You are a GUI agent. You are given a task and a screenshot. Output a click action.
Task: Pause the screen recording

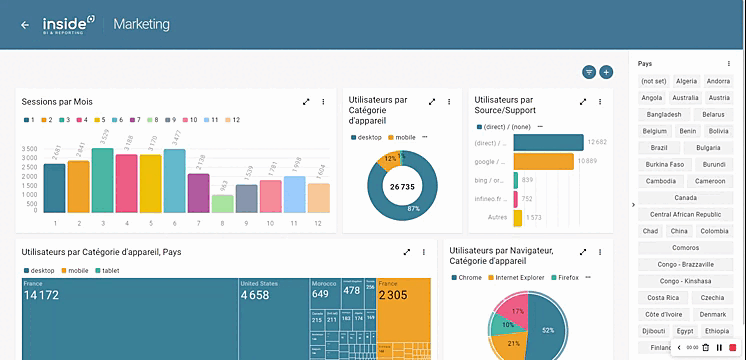pyautogui.click(x=719, y=348)
